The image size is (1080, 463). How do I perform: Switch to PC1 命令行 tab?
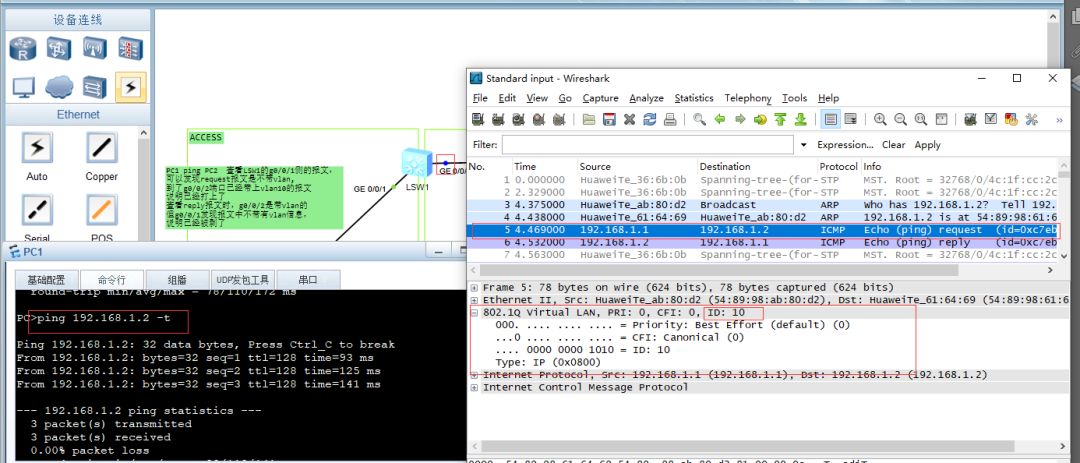click(x=112, y=280)
